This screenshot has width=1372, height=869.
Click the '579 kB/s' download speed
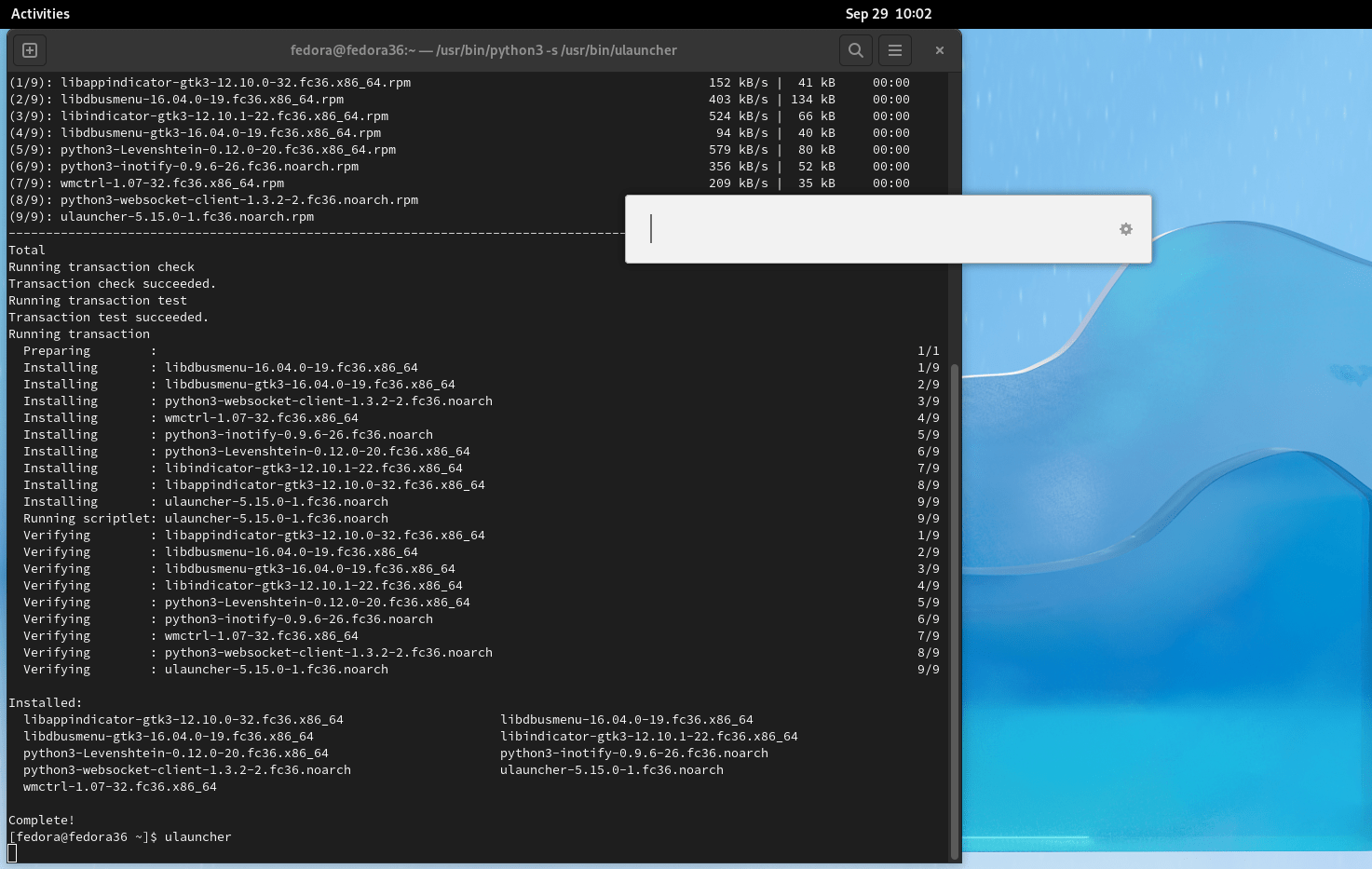point(739,150)
